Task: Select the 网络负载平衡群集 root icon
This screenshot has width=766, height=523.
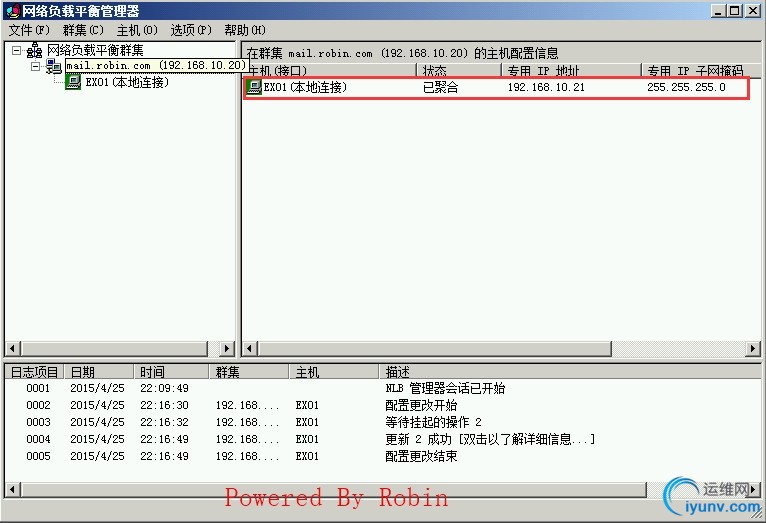Action: point(34,50)
